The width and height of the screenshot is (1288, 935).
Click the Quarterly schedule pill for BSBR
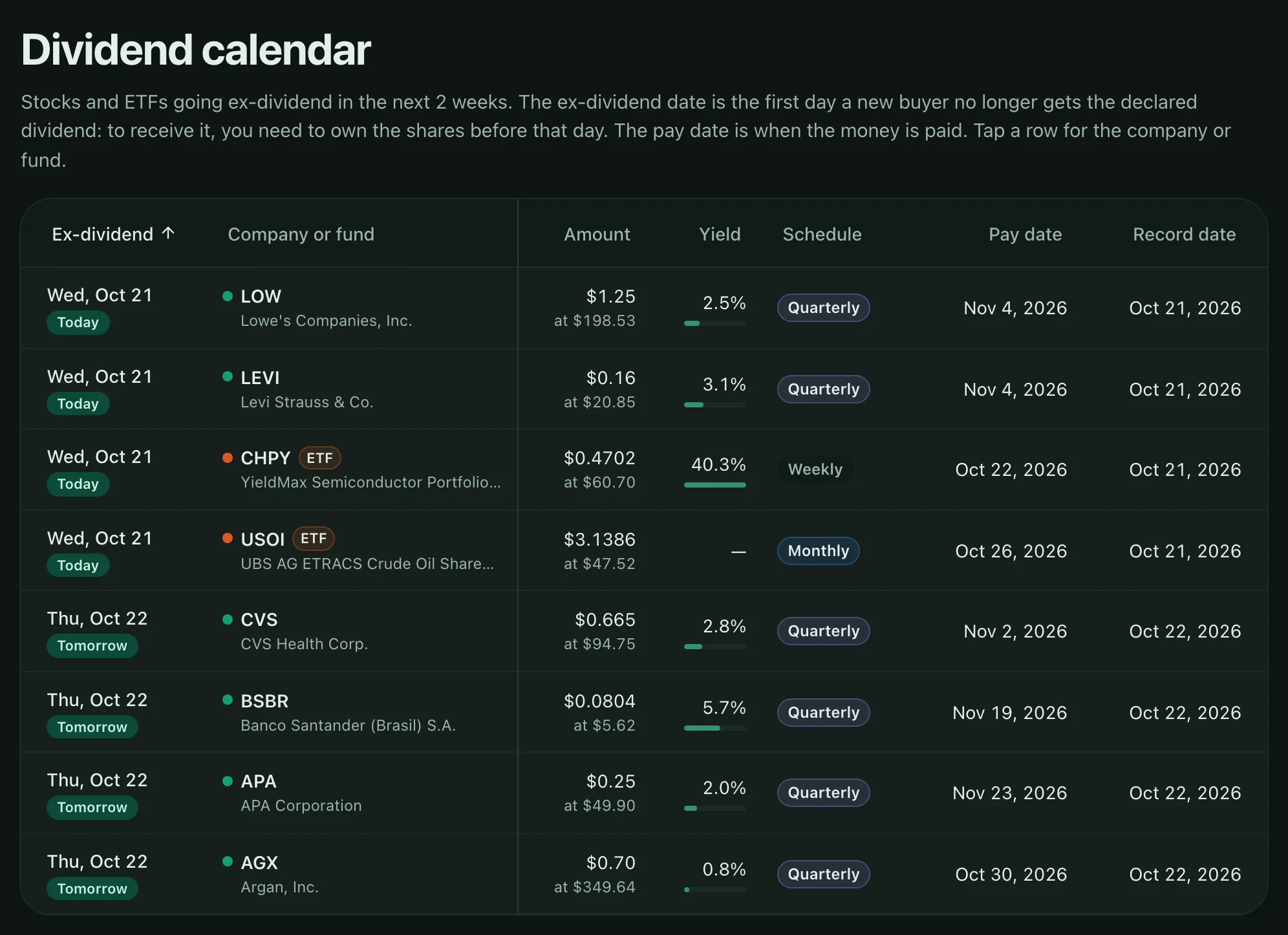[x=823, y=713]
